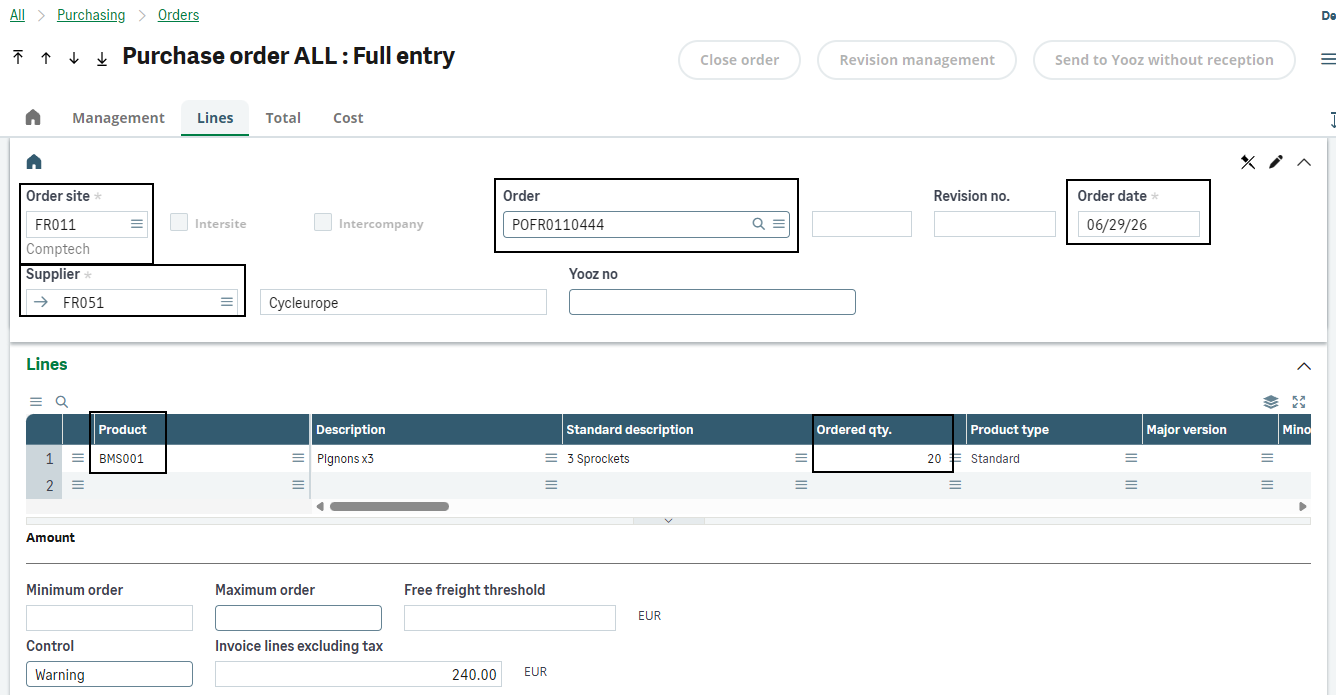Viewport: 1336px width, 695px height.
Task: Click the home icon tab
Action: (33, 117)
